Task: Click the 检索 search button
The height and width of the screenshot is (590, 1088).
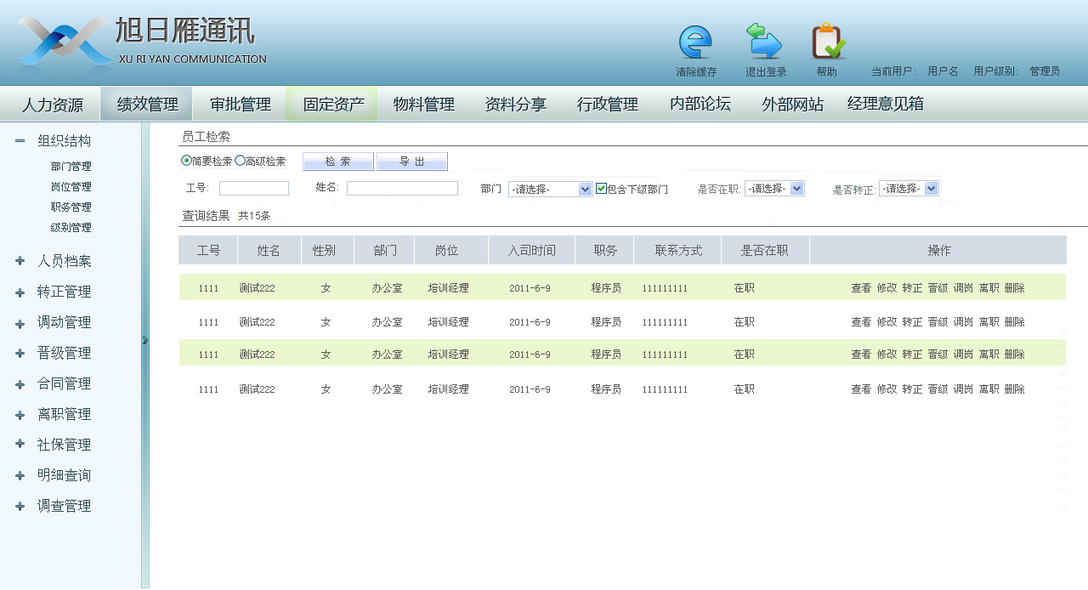Action: [337, 162]
